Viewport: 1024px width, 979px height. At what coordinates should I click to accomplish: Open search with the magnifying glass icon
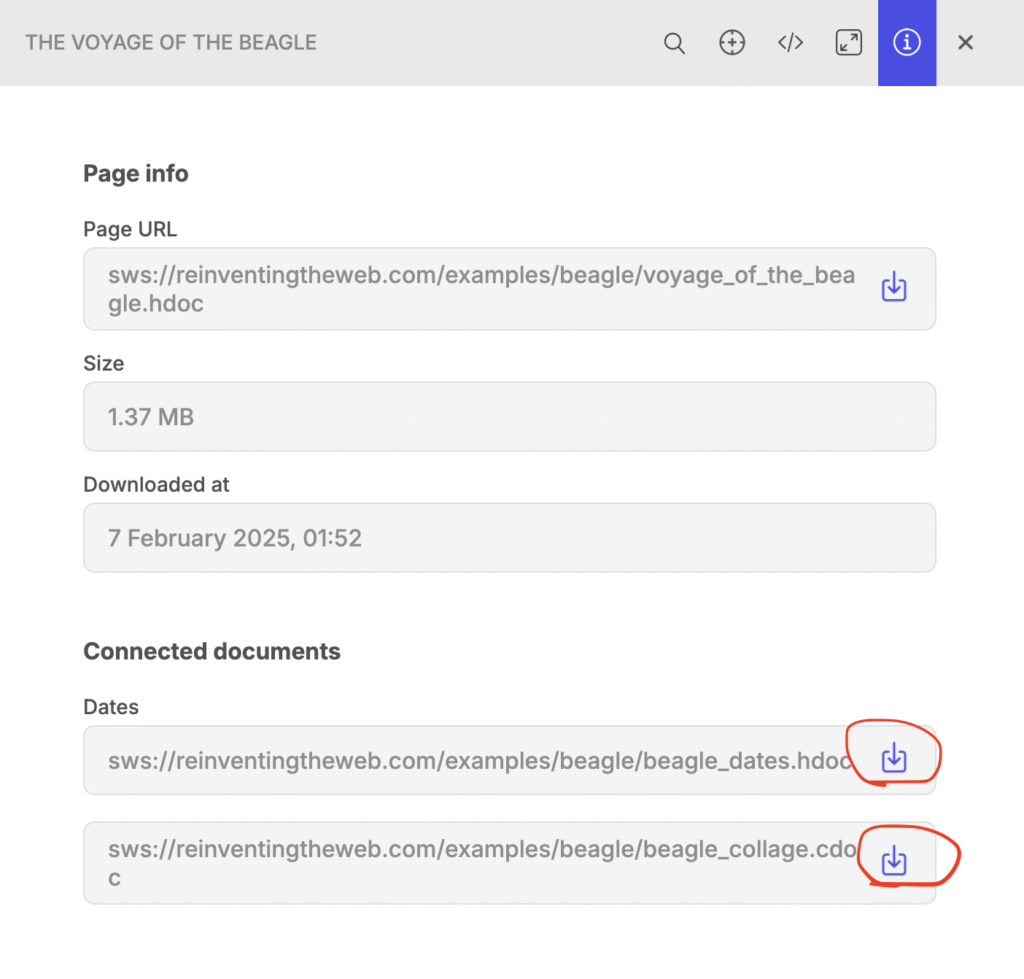point(674,43)
